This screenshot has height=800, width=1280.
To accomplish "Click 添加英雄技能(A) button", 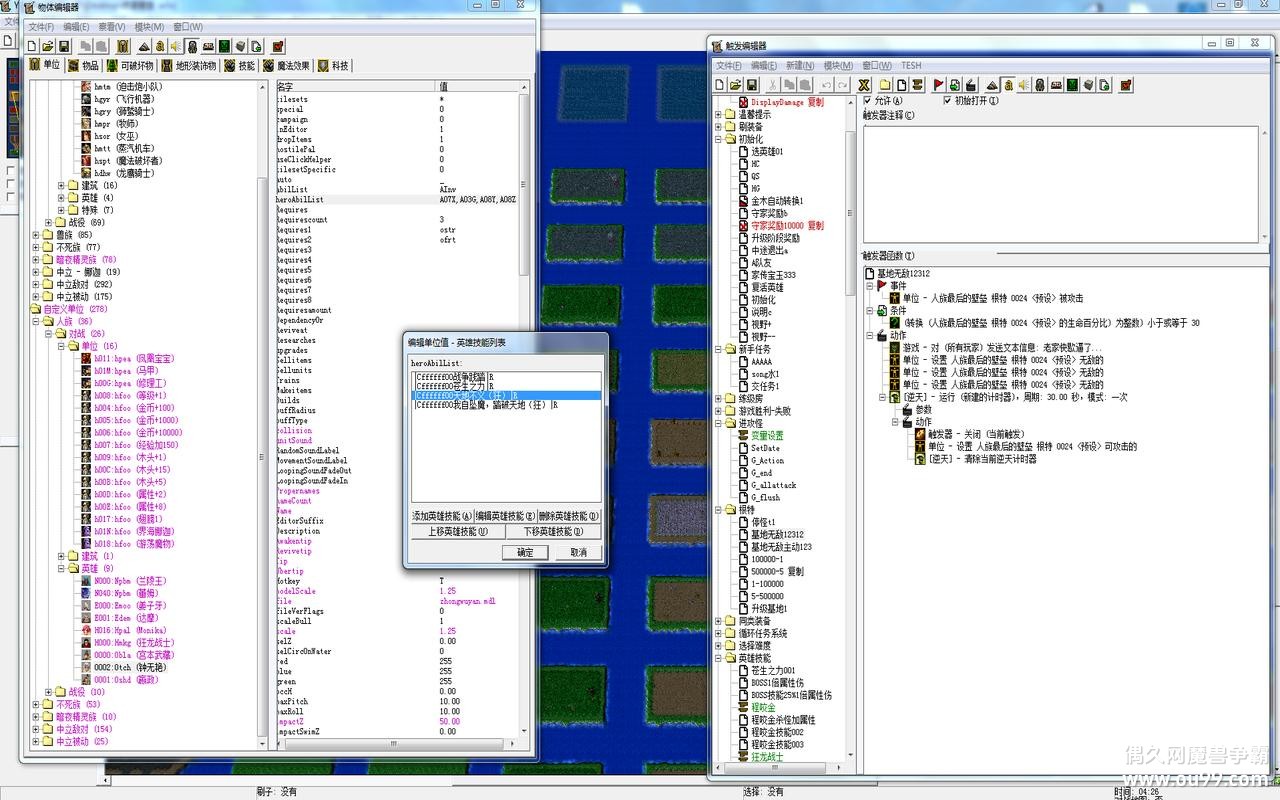I will (x=442, y=517).
